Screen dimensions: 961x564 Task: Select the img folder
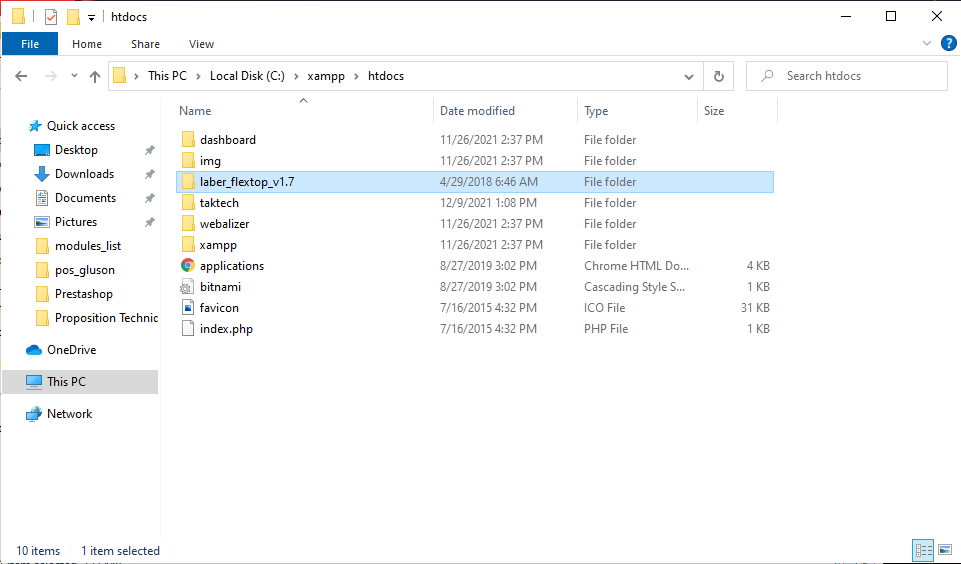(x=210, y=161)
